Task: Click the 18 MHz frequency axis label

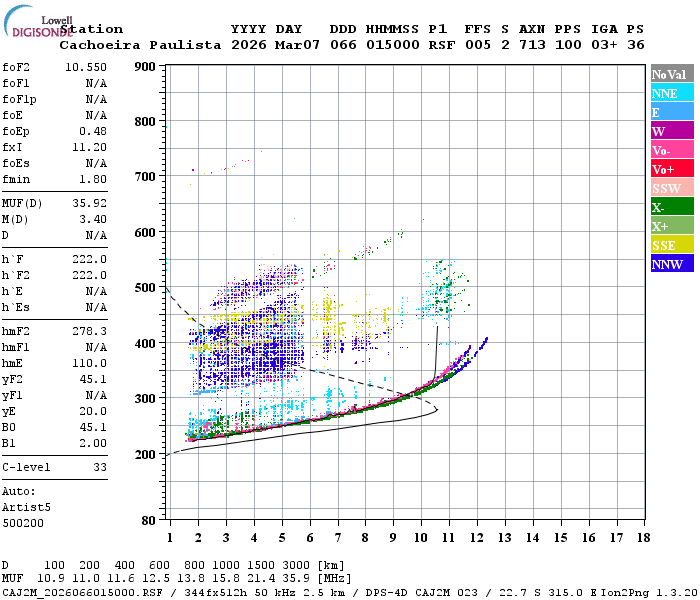Action: pyautogui.click(x=644, y=538)
